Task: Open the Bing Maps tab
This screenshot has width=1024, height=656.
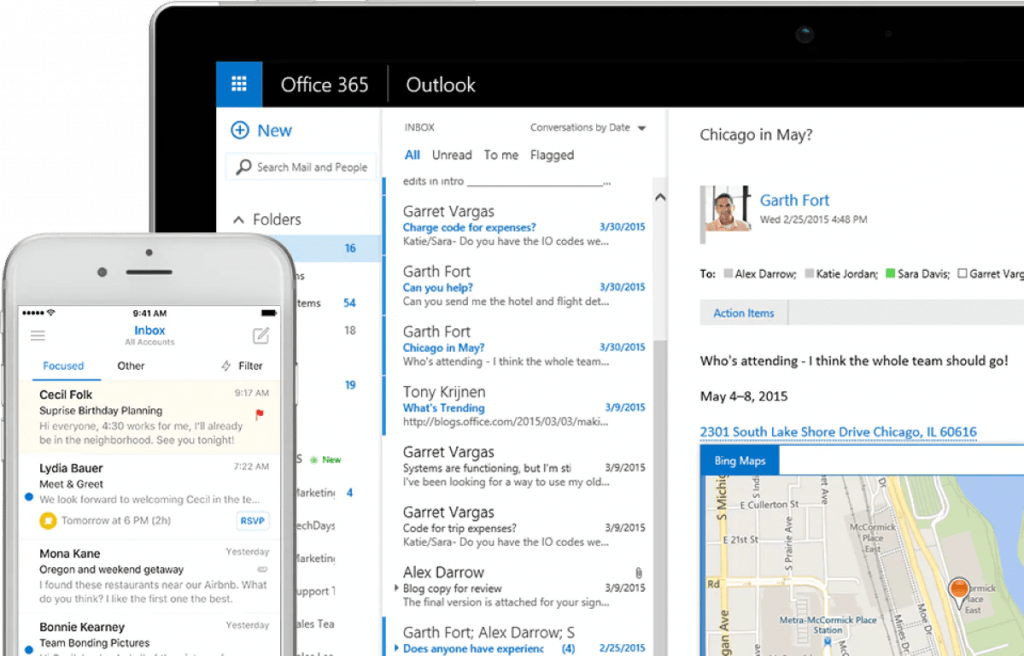Action: (740, 461)
